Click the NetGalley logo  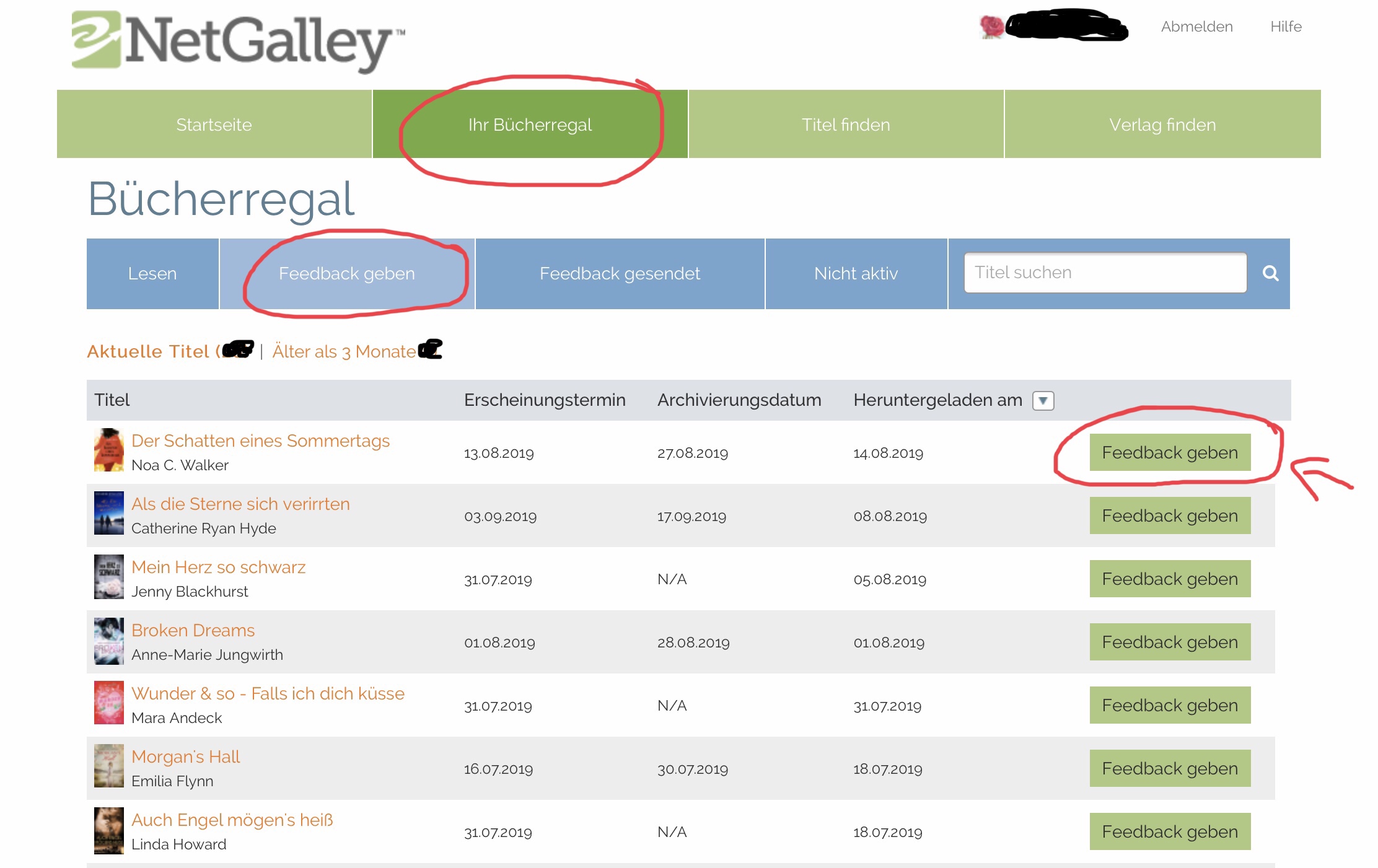pos(238,41)
